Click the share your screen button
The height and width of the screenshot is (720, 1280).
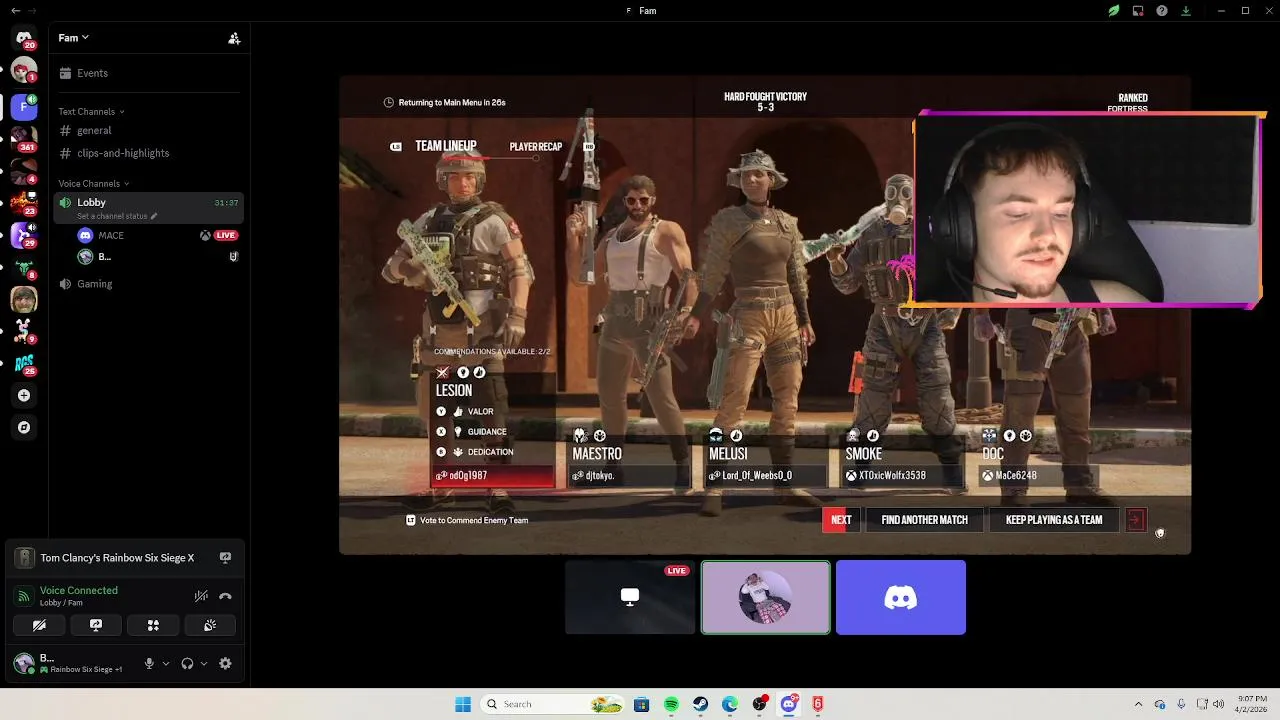click(x=96, y=625)
